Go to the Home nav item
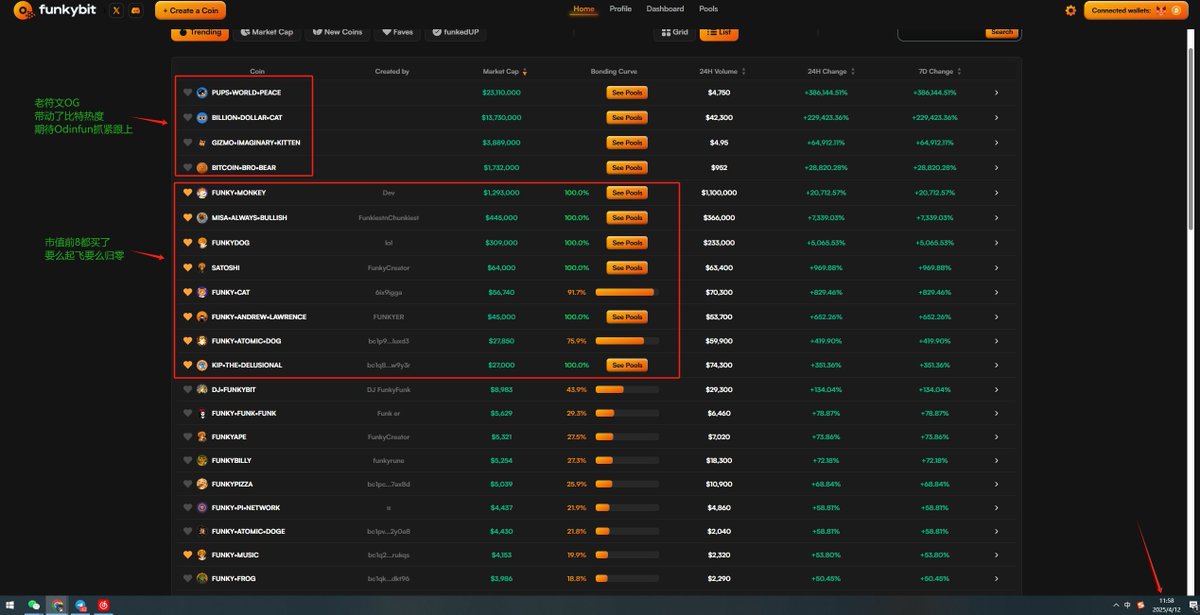Viewport: 1200px width, 615px height. point(584,9)
